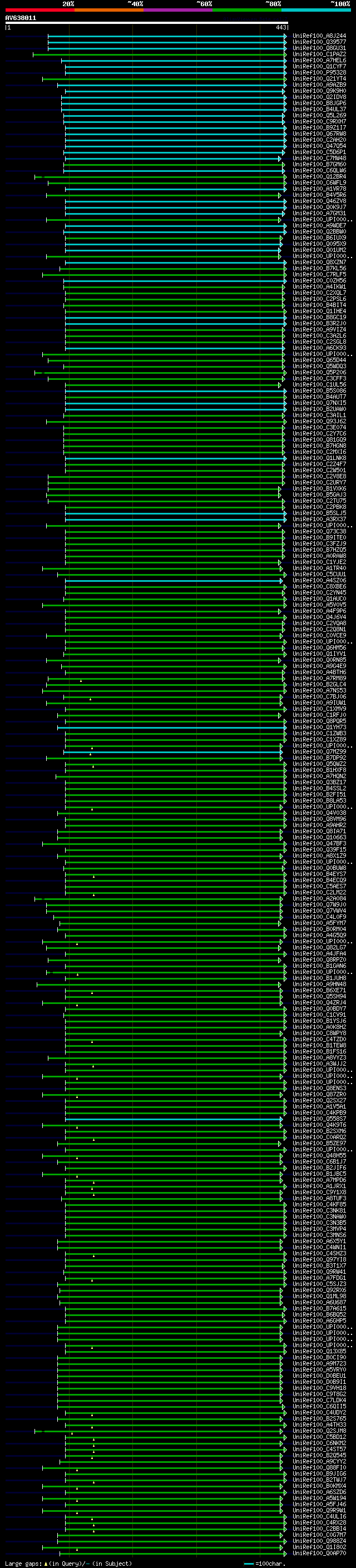Choose the UniRef100_Q47BF3 entry

(319, 844)
